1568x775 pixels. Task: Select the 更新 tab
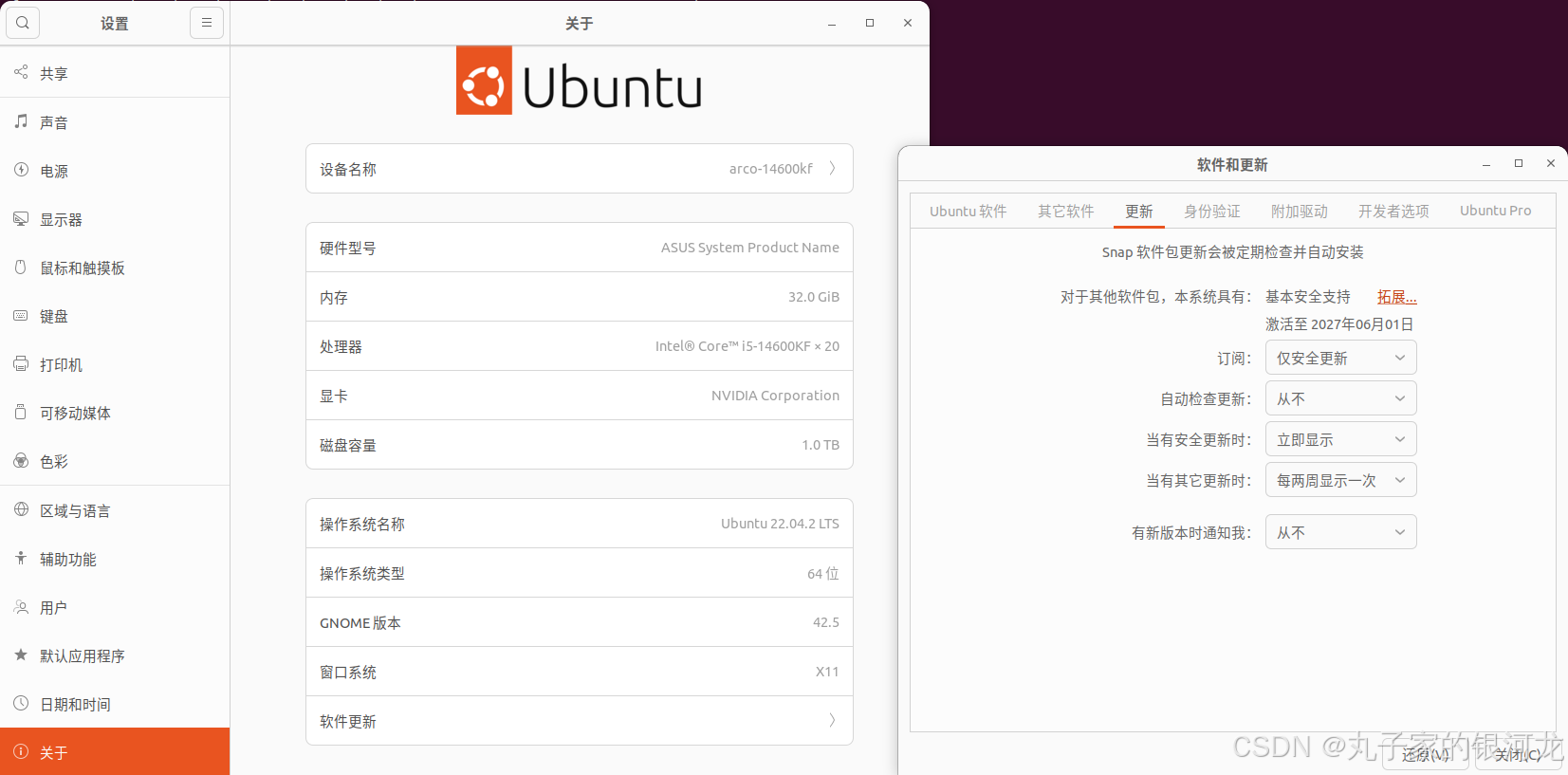tap(1138, 211)
